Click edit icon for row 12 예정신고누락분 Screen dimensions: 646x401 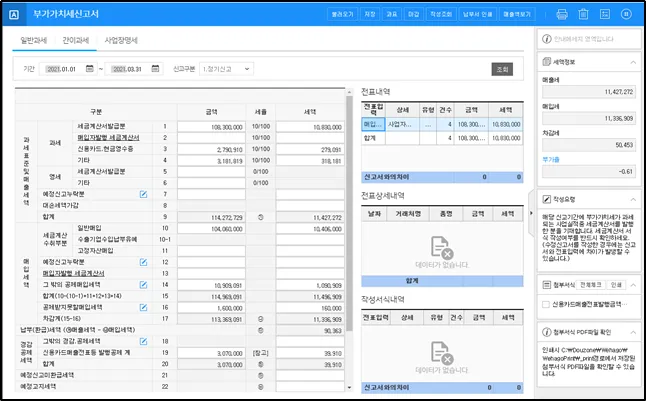143,262
